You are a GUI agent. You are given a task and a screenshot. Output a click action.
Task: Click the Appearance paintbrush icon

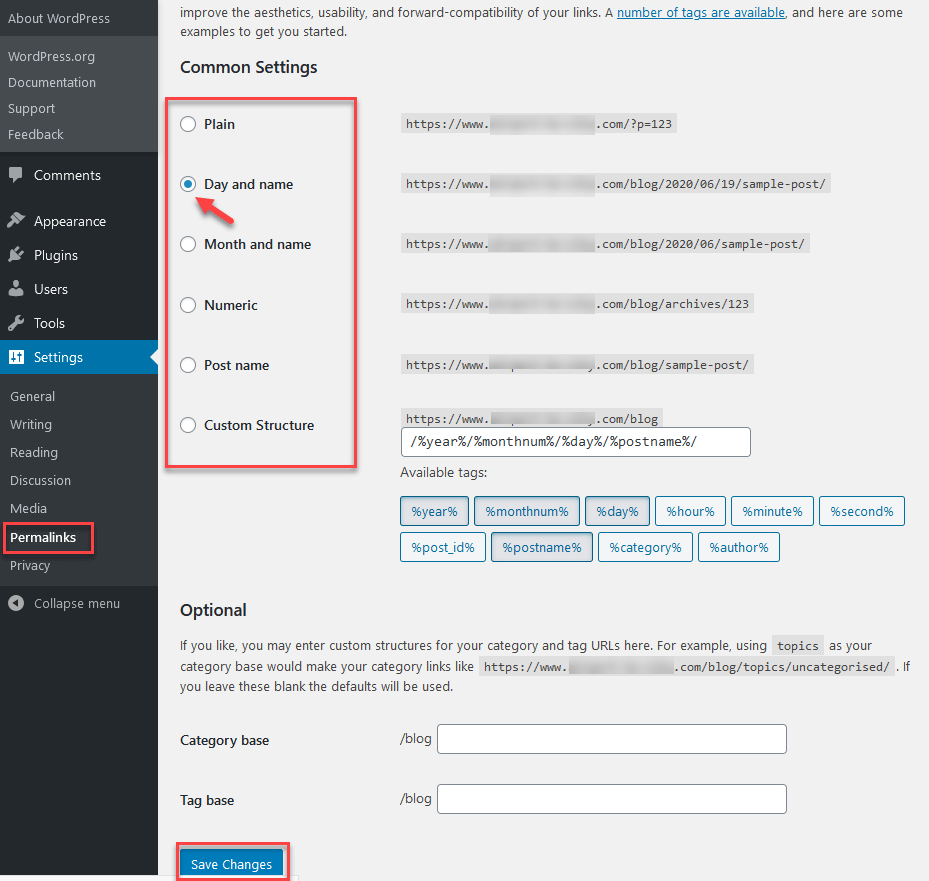tap(16, 220)
